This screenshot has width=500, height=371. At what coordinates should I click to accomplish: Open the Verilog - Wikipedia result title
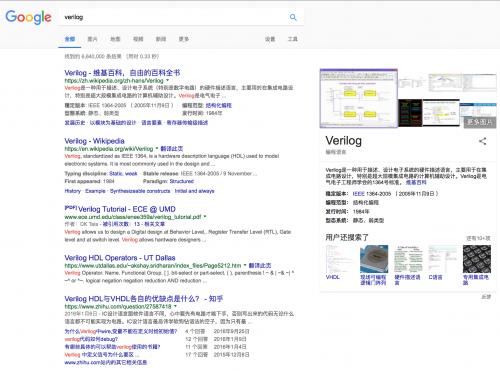point(94,141)
